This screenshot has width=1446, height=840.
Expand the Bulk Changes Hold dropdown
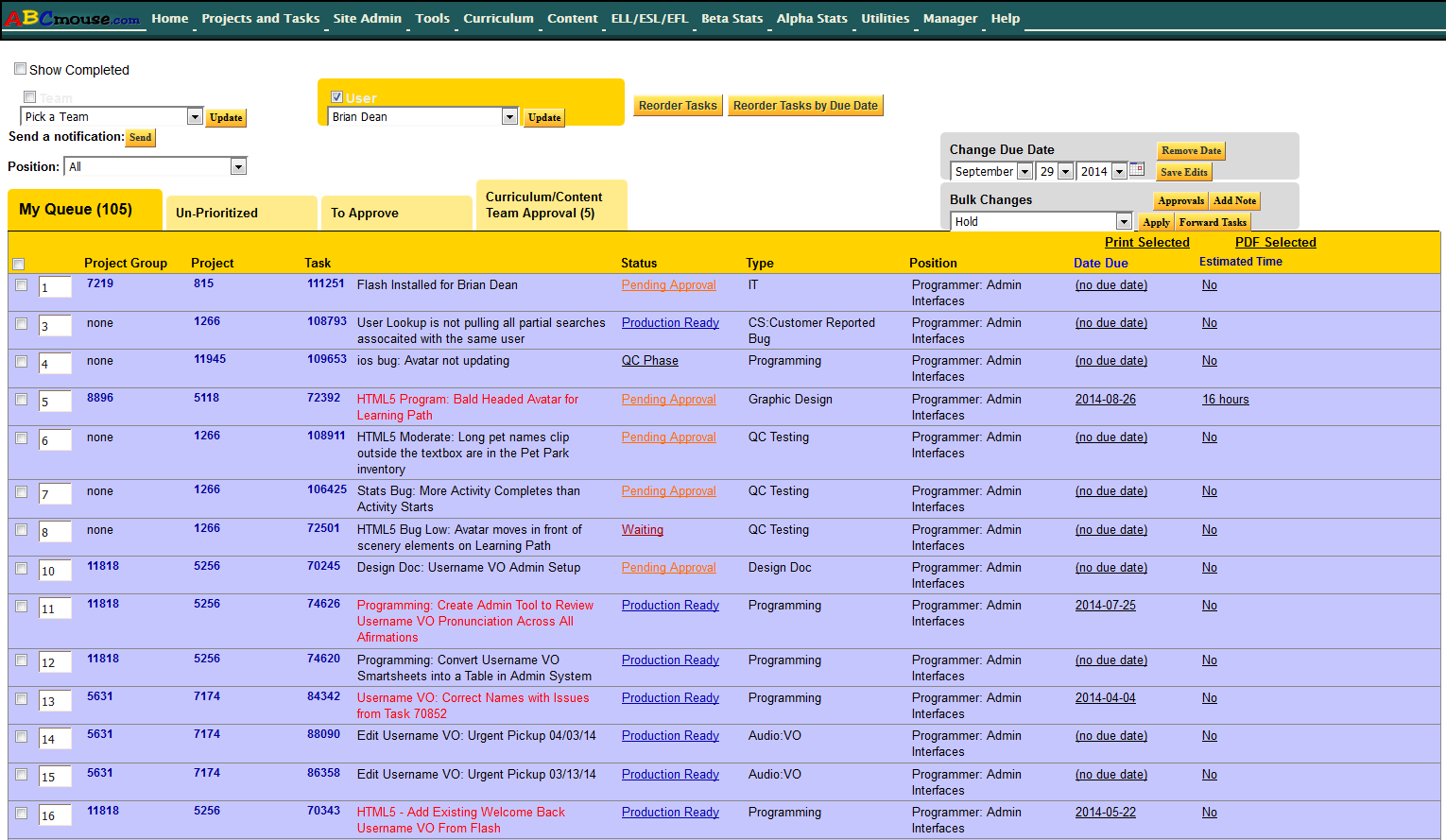pyautogui.click(x=1123, y=222)
